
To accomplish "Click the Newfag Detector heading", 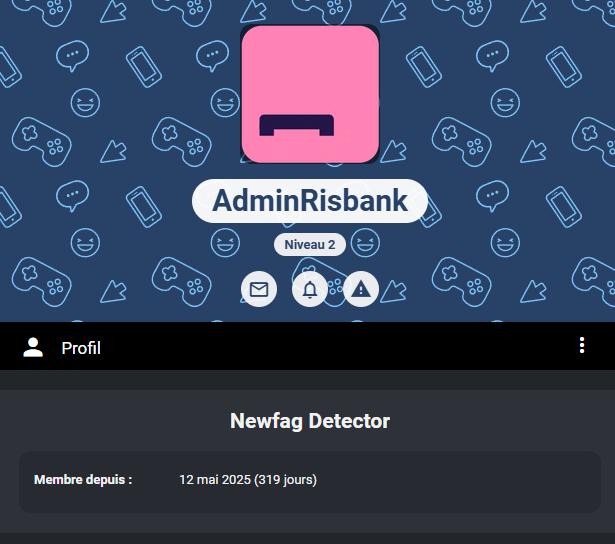I will point(310,421).
